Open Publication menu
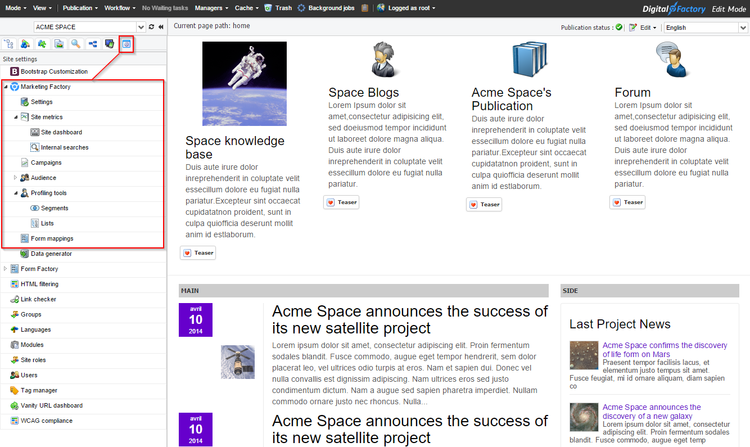The width and height of the screenshot is (750, 447). [80, 8]
